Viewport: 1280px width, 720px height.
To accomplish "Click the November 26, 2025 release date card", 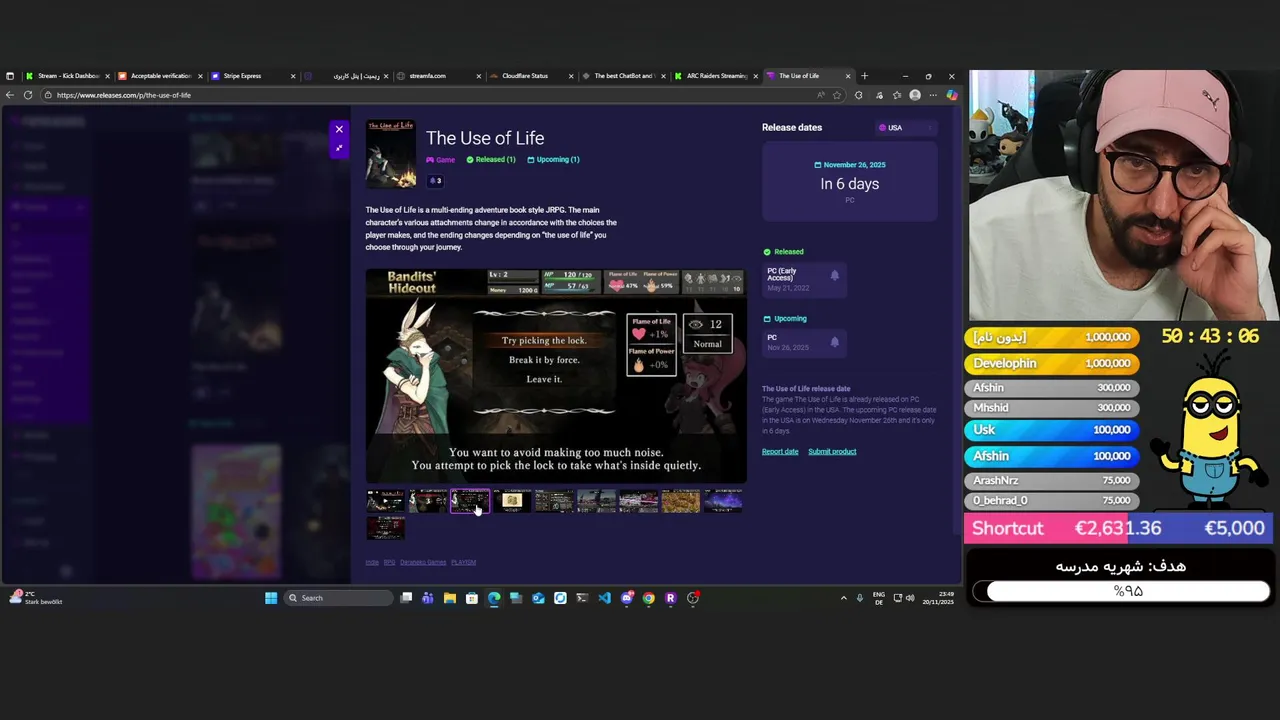I will click(x=850, y=182).
